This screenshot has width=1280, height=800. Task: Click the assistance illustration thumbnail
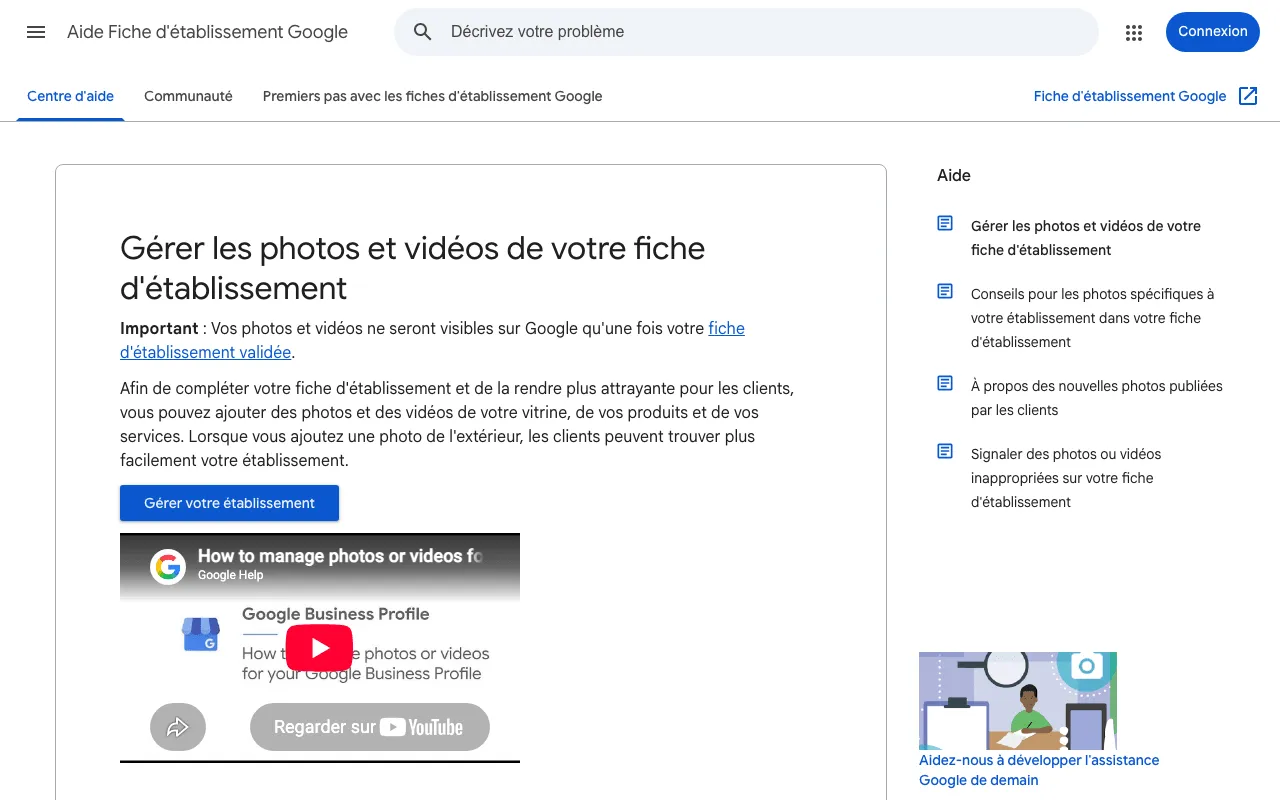1018,701
